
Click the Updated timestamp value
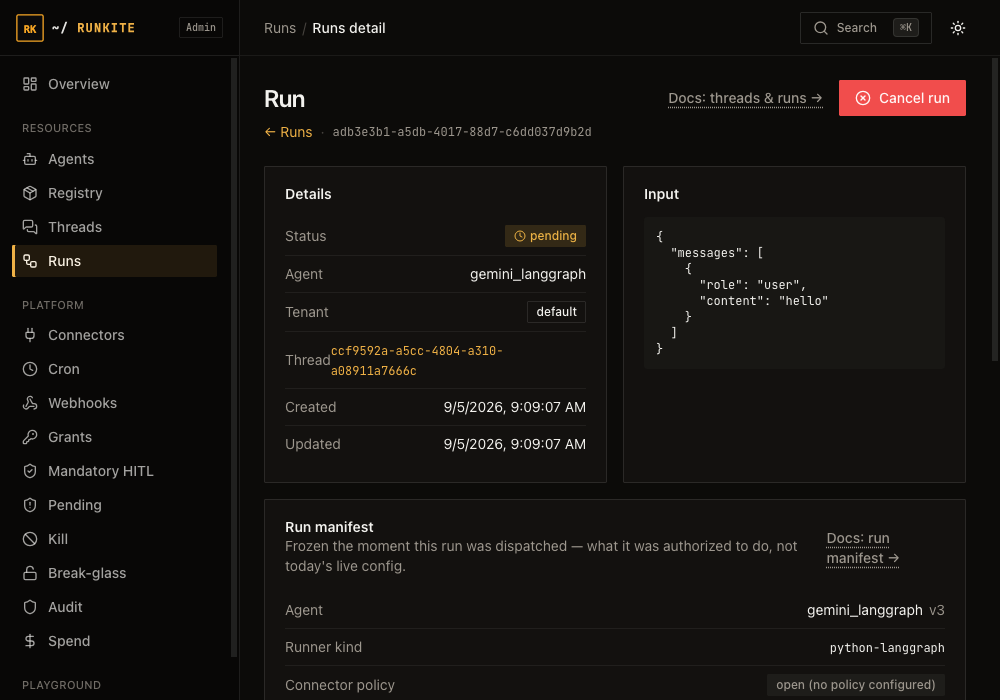point(515,444)
